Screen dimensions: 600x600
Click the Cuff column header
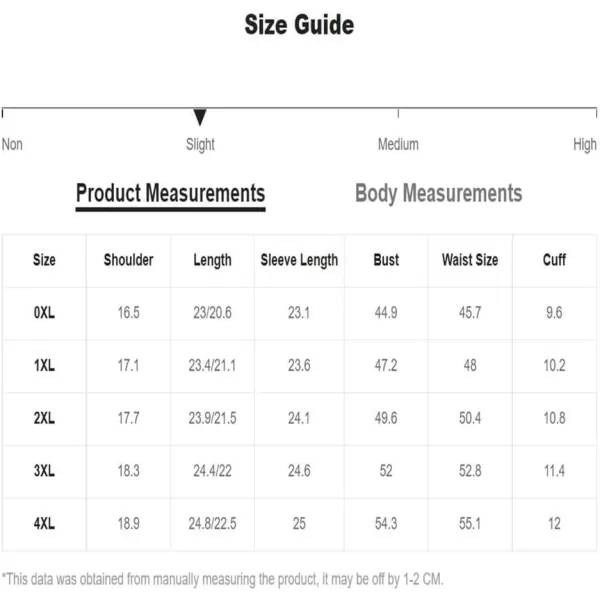pyautogui.click(x=554, y=260)
